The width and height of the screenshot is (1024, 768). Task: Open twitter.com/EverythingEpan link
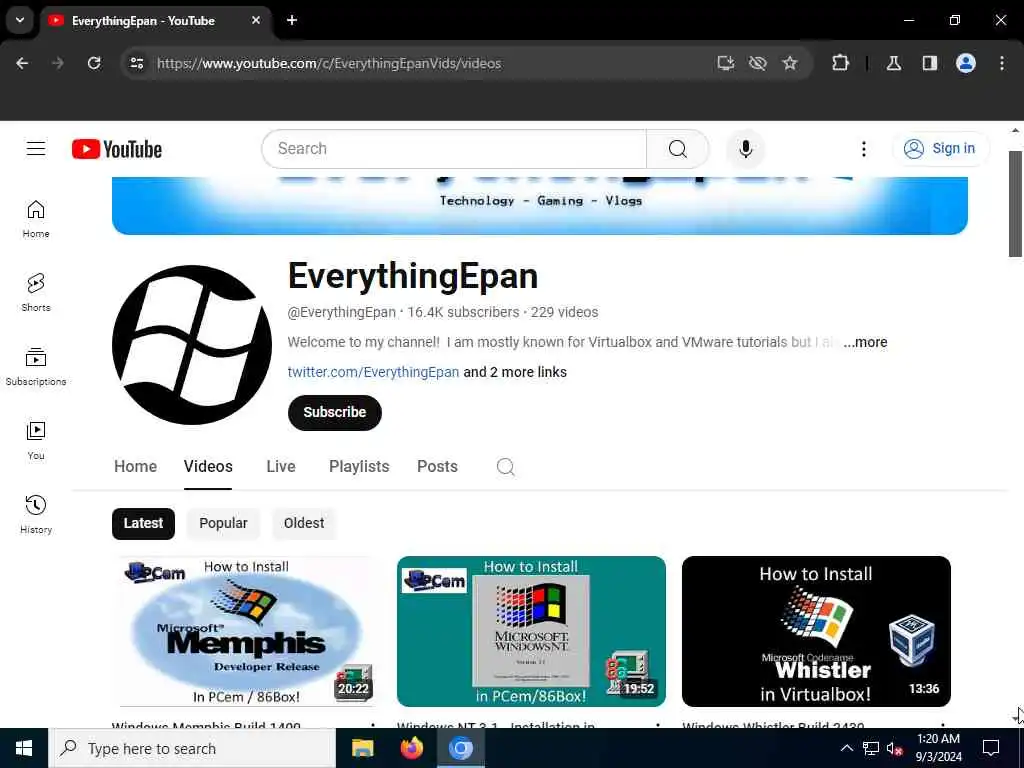pyautogui.click(x=373, y=372)
